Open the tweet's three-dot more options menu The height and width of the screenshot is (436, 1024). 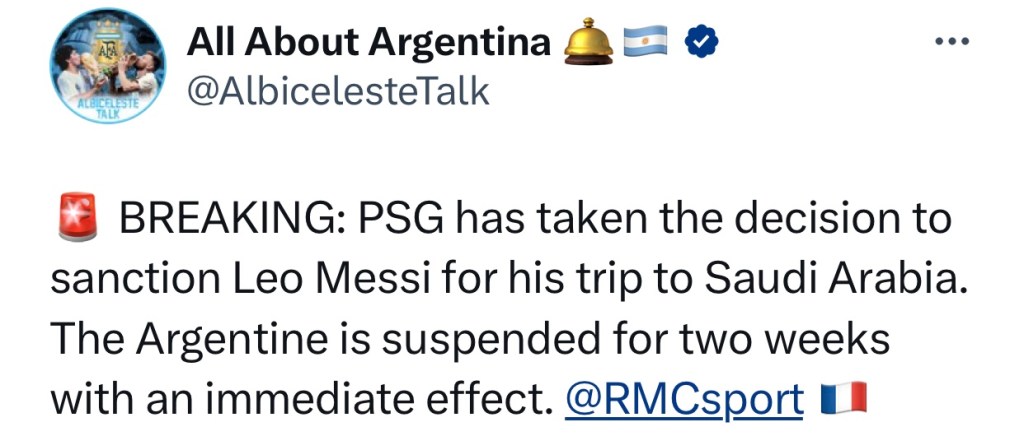pyautogui.click(x=951, y=43)
